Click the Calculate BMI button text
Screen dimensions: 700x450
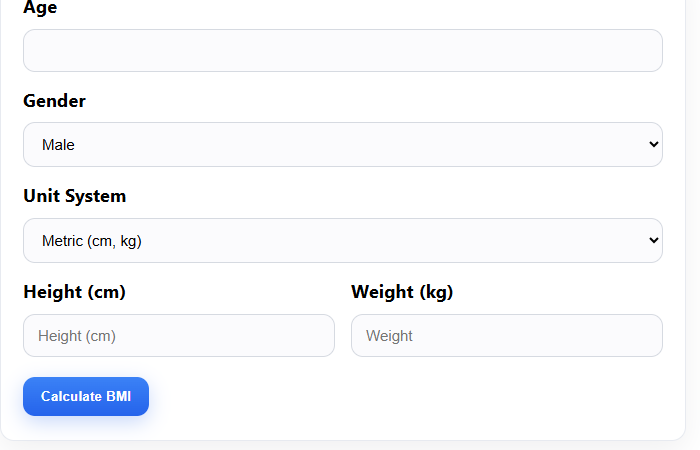[86, 397]
